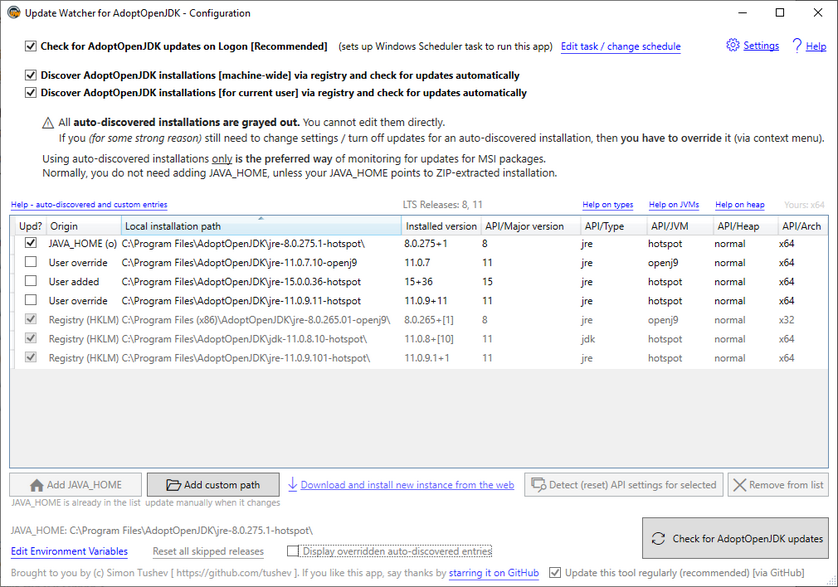Viewport: 838px width, 587px height.
Task: Select the jre-11.0.7.10-openj9 installation row
Action: (240, 262)
